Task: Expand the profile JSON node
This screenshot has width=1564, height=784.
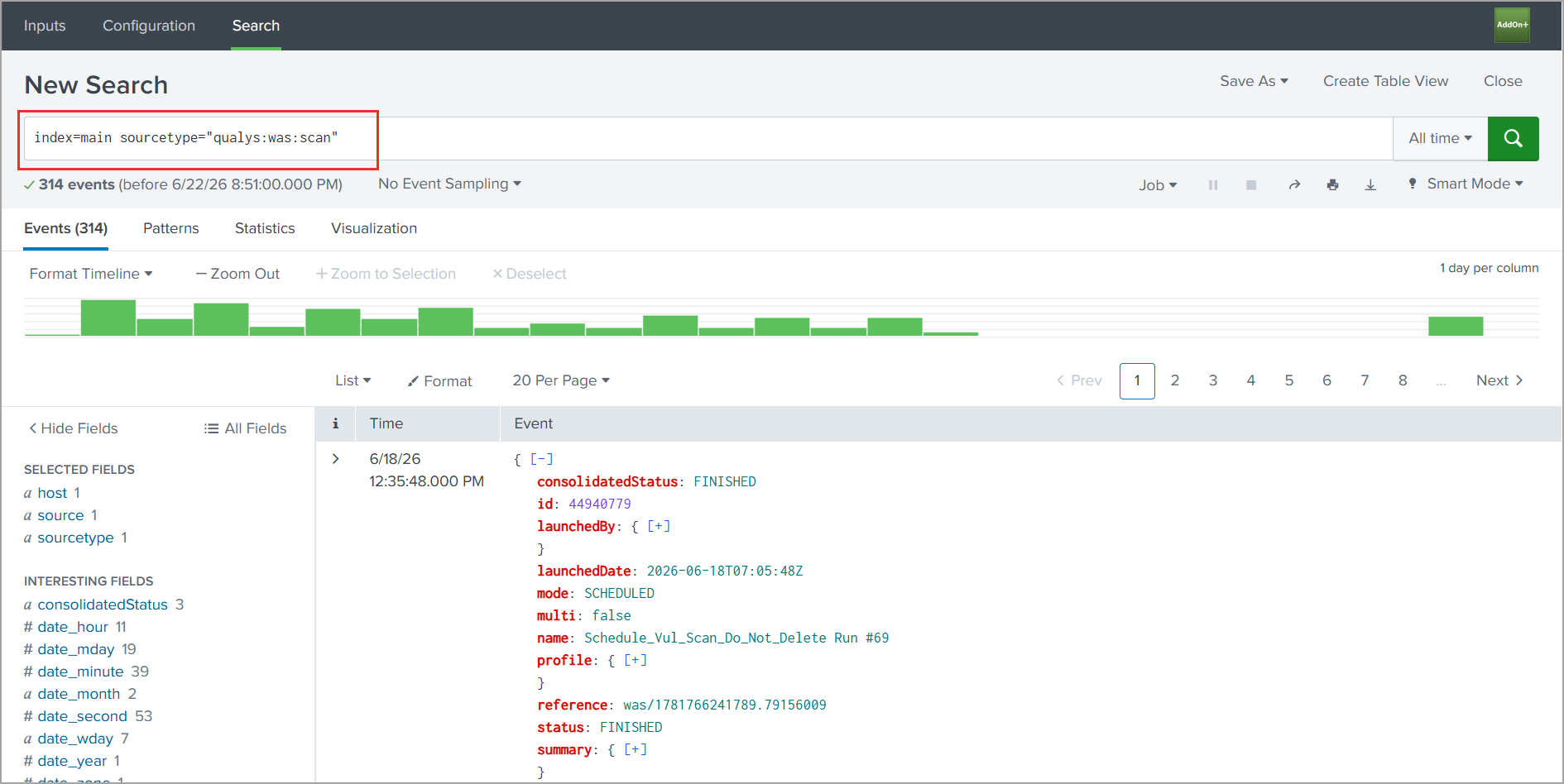Action: (x=636, y=660)
